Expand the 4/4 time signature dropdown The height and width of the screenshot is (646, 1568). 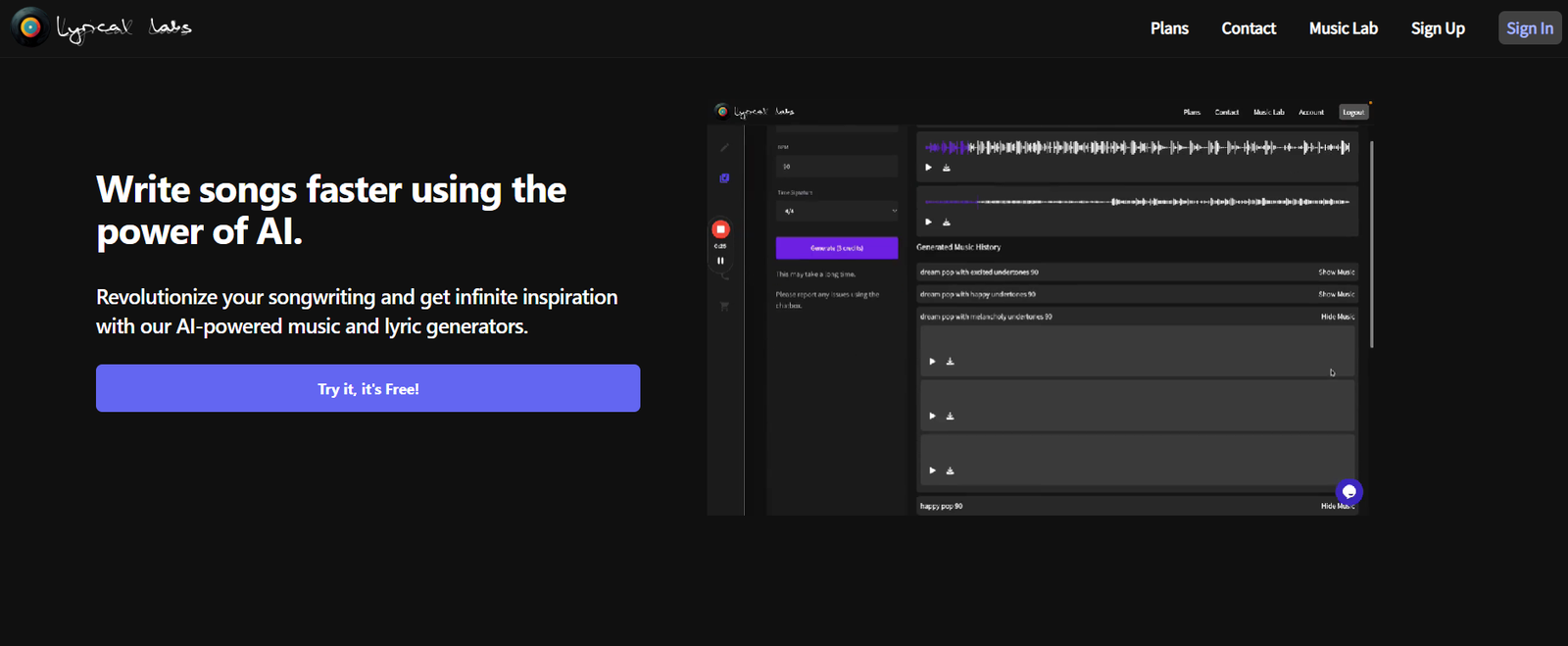pos(836,211)
